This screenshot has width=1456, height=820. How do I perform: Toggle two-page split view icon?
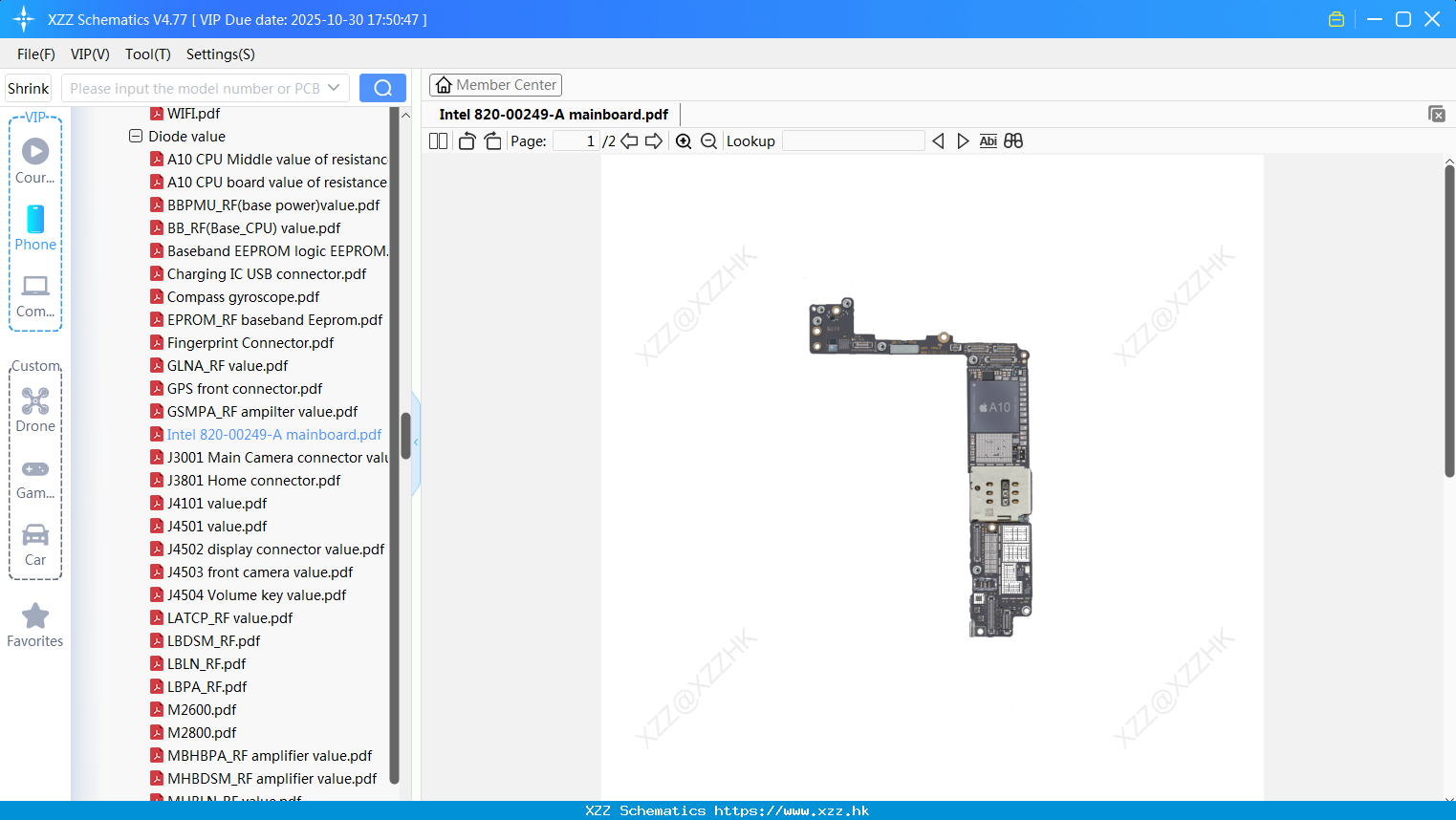tap(439, 141)
